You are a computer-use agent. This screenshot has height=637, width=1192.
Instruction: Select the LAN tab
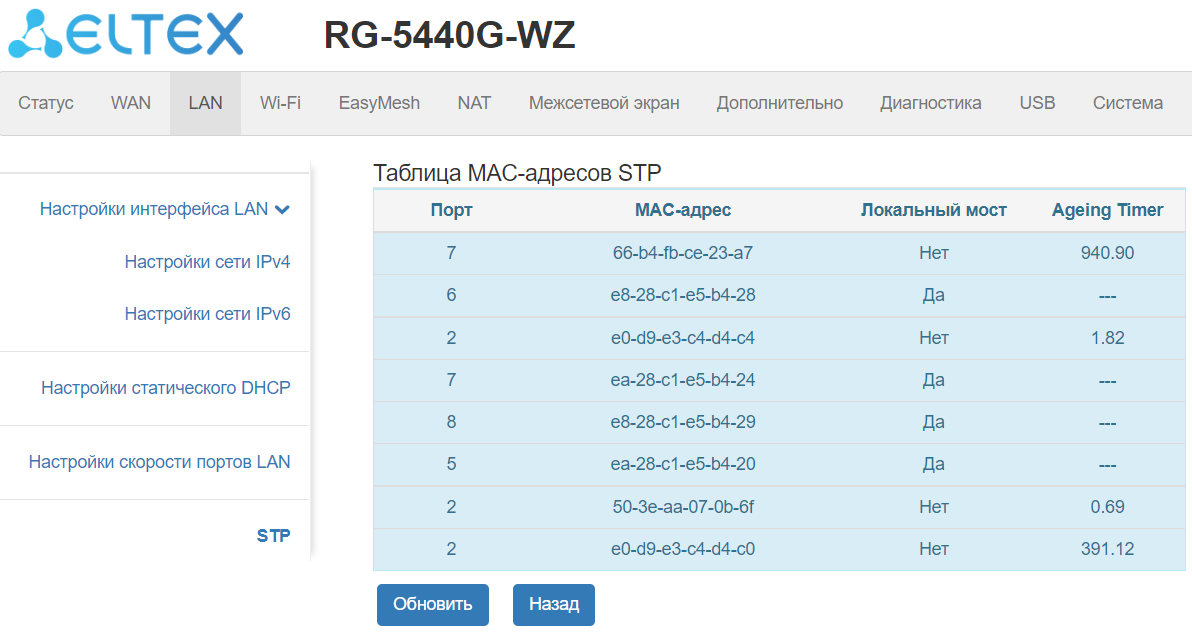[205, 103]
